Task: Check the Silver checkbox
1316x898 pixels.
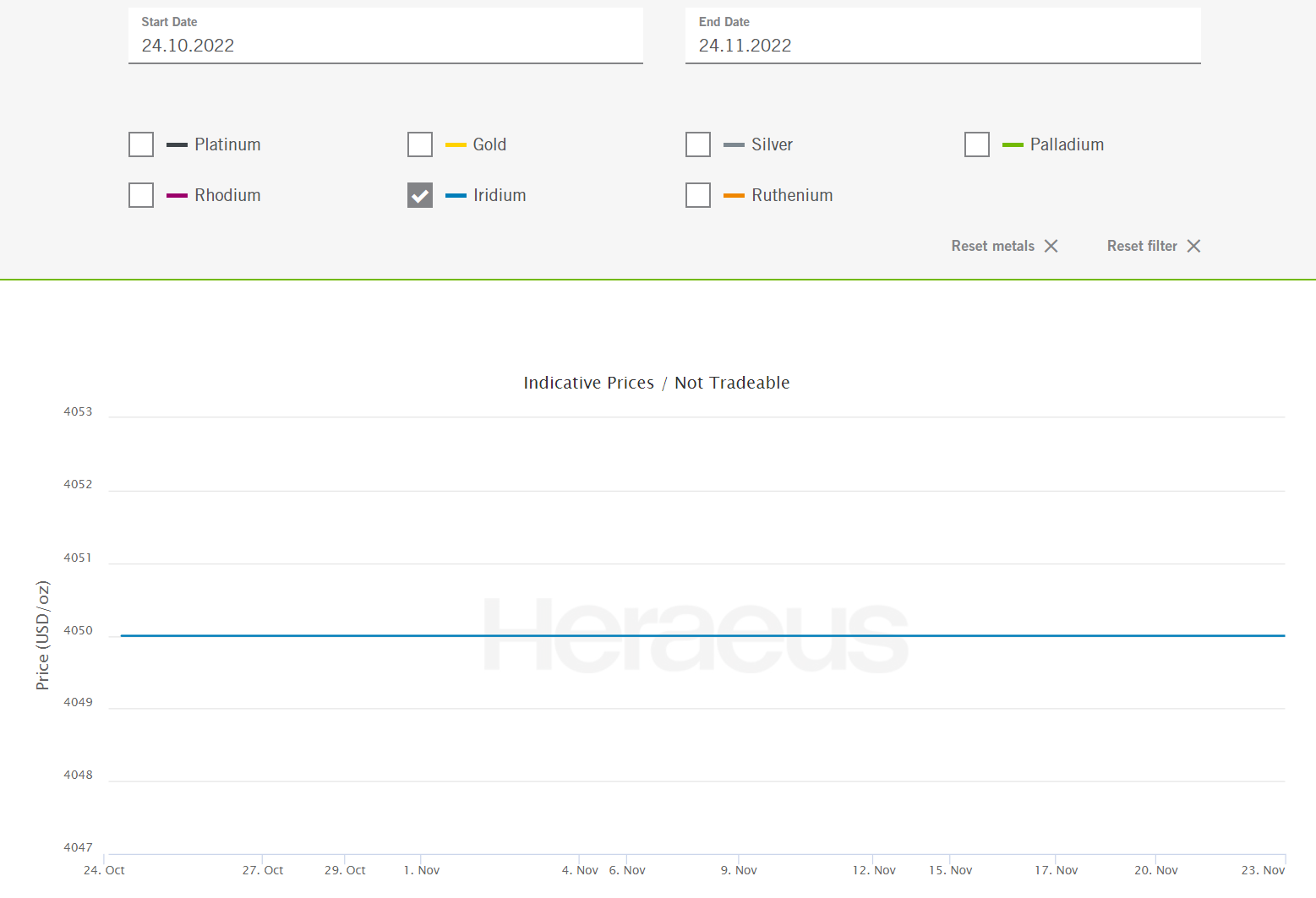Action: tap(698, 144)
